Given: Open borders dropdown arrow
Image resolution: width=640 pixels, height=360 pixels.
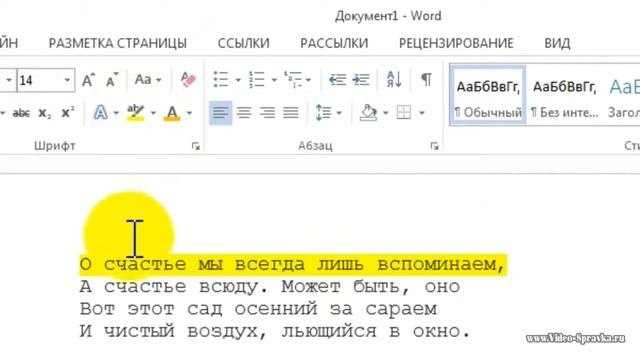Looking at the screenshot, I should tap(422, 113).
